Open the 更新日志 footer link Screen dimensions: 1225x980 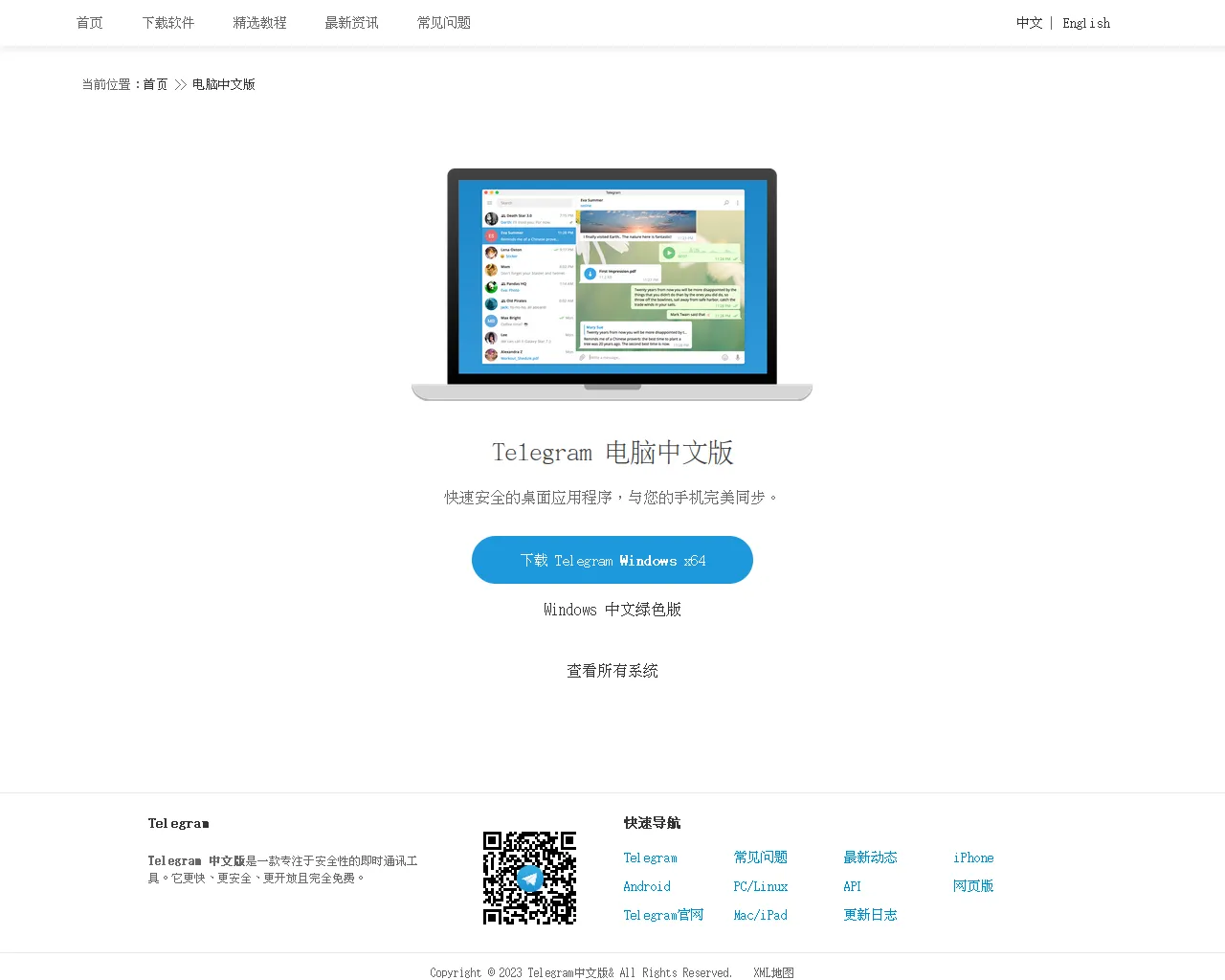click(x=871, y=915)
